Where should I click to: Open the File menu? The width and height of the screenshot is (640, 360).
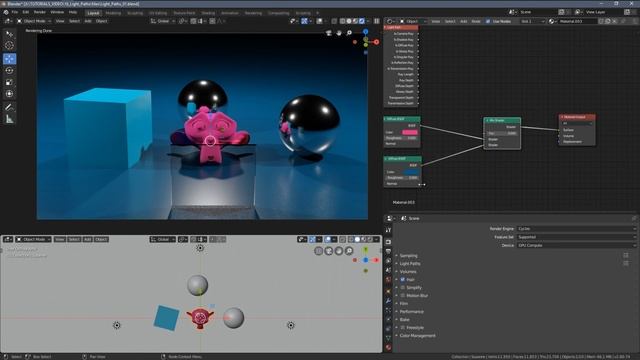pos(15,12)
